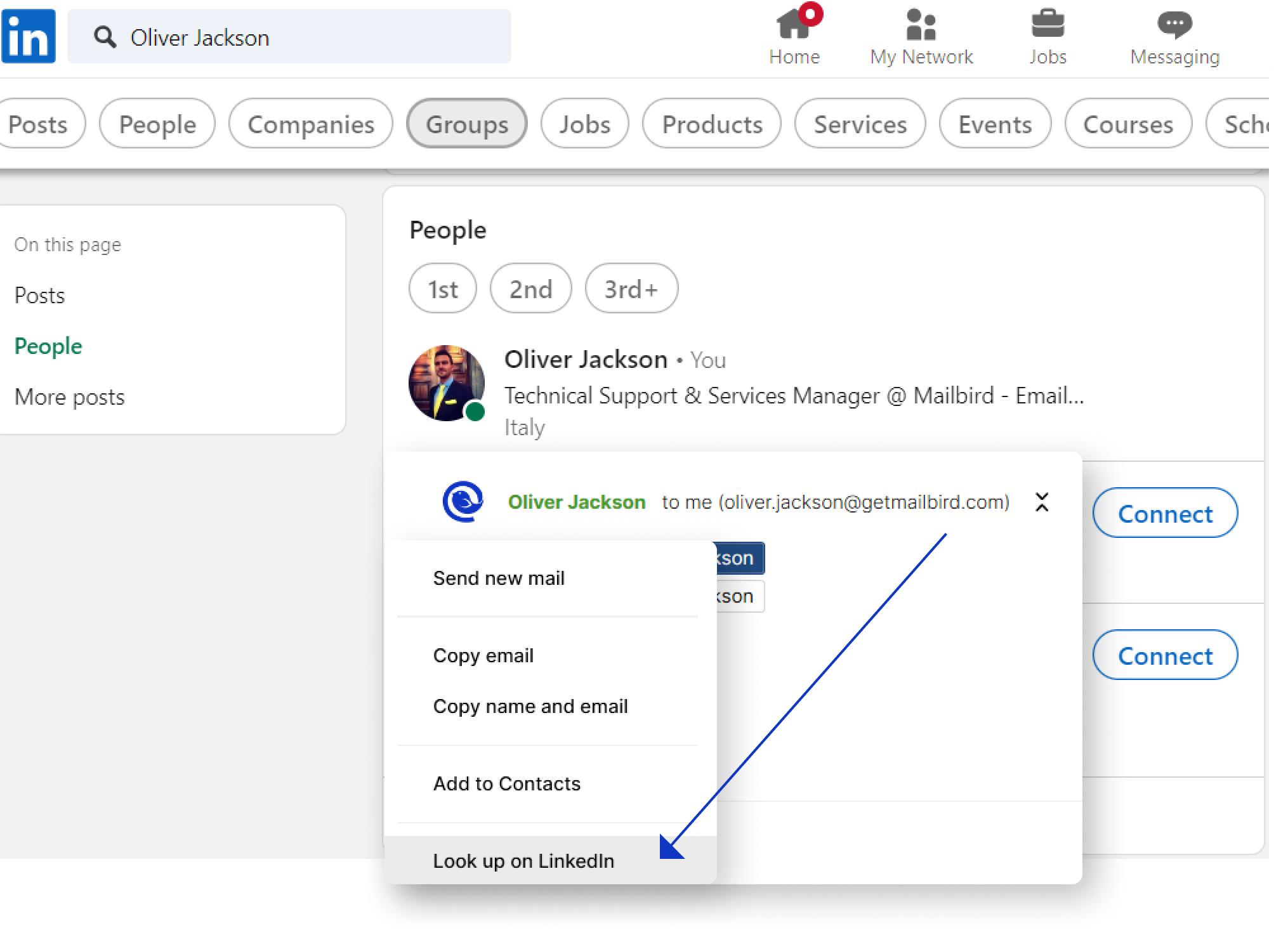The height and width of the screenshot is (935, 1288).
Task: Click the People section heading
Action: (x=448, y=230)
